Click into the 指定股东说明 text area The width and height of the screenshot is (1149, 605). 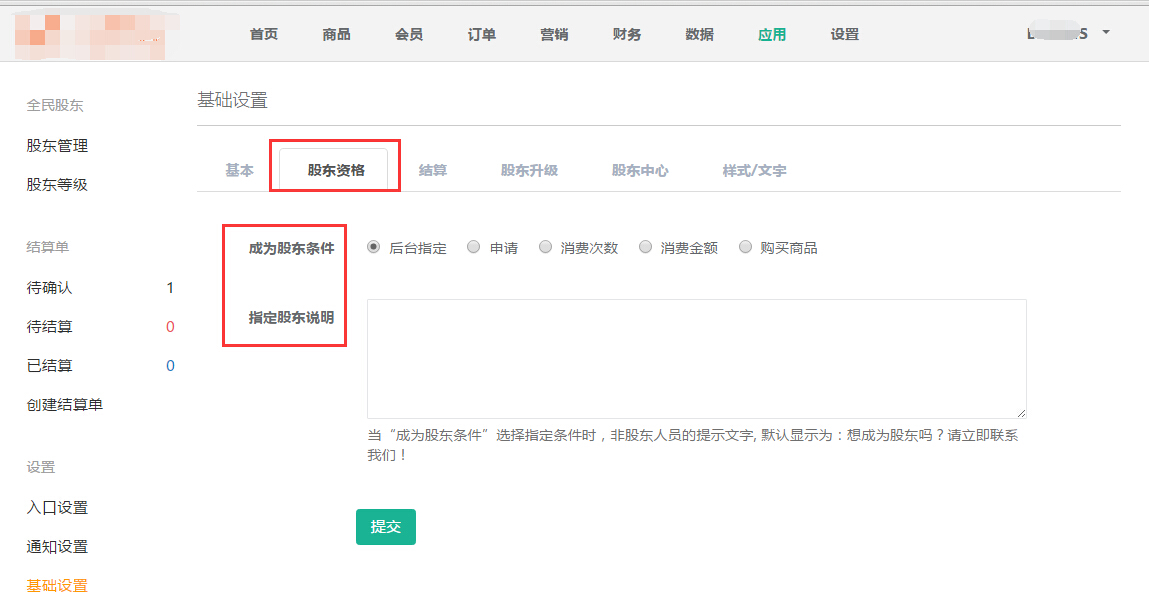(x=696, y=358)
